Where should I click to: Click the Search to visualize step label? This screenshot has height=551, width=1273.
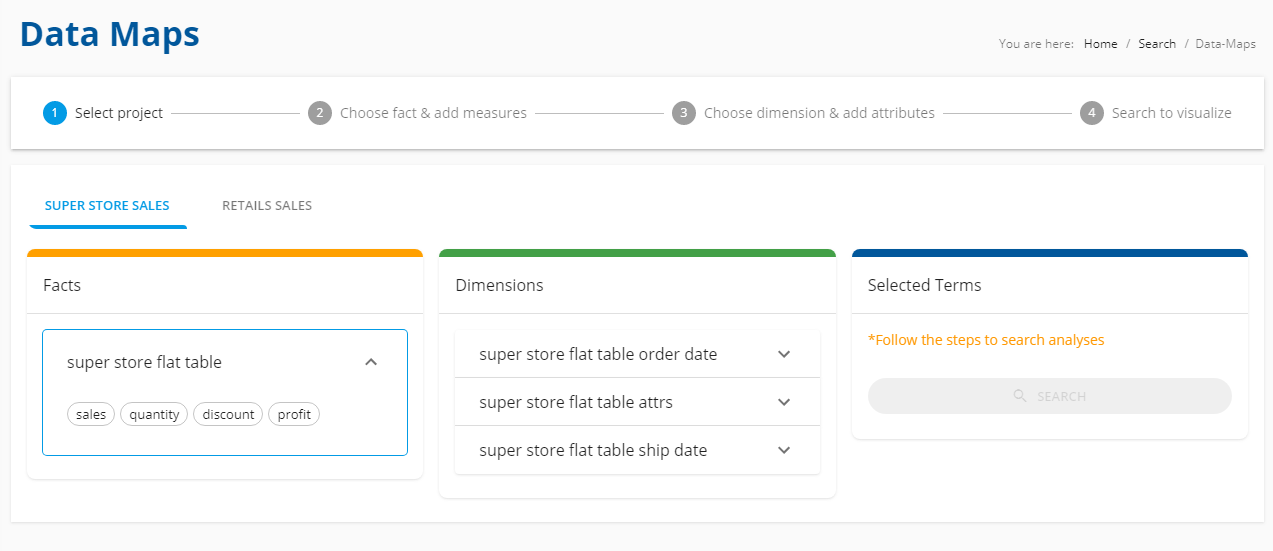point(1172,113)
